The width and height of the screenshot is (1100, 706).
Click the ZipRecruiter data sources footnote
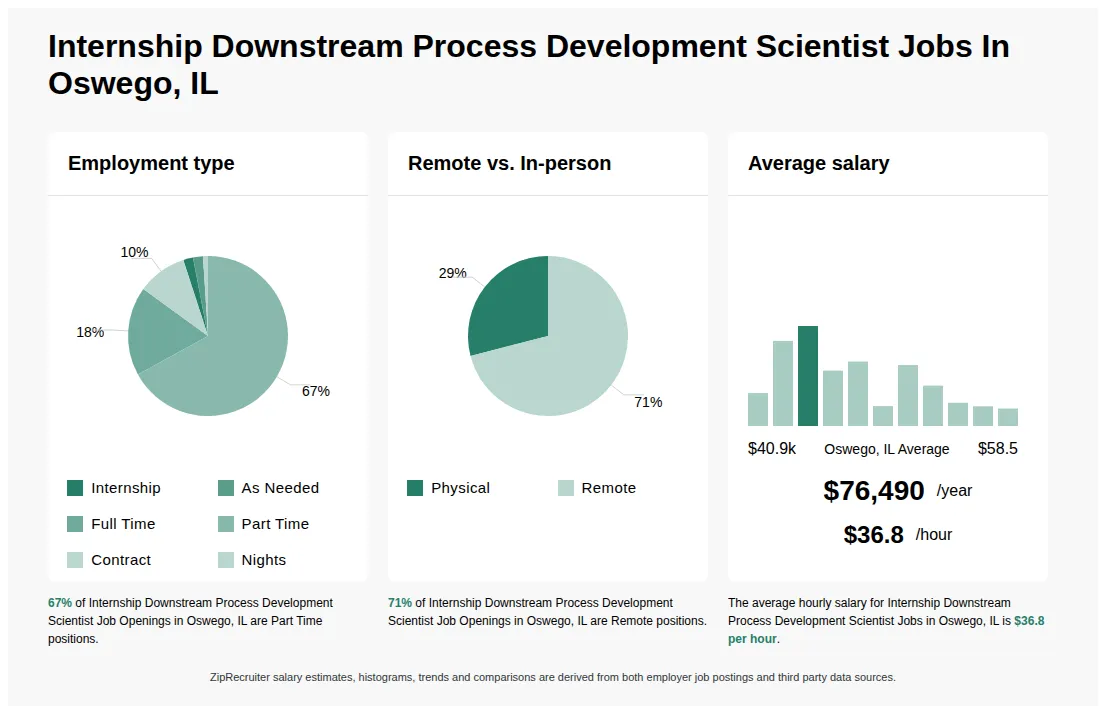[x=552, y=677]
